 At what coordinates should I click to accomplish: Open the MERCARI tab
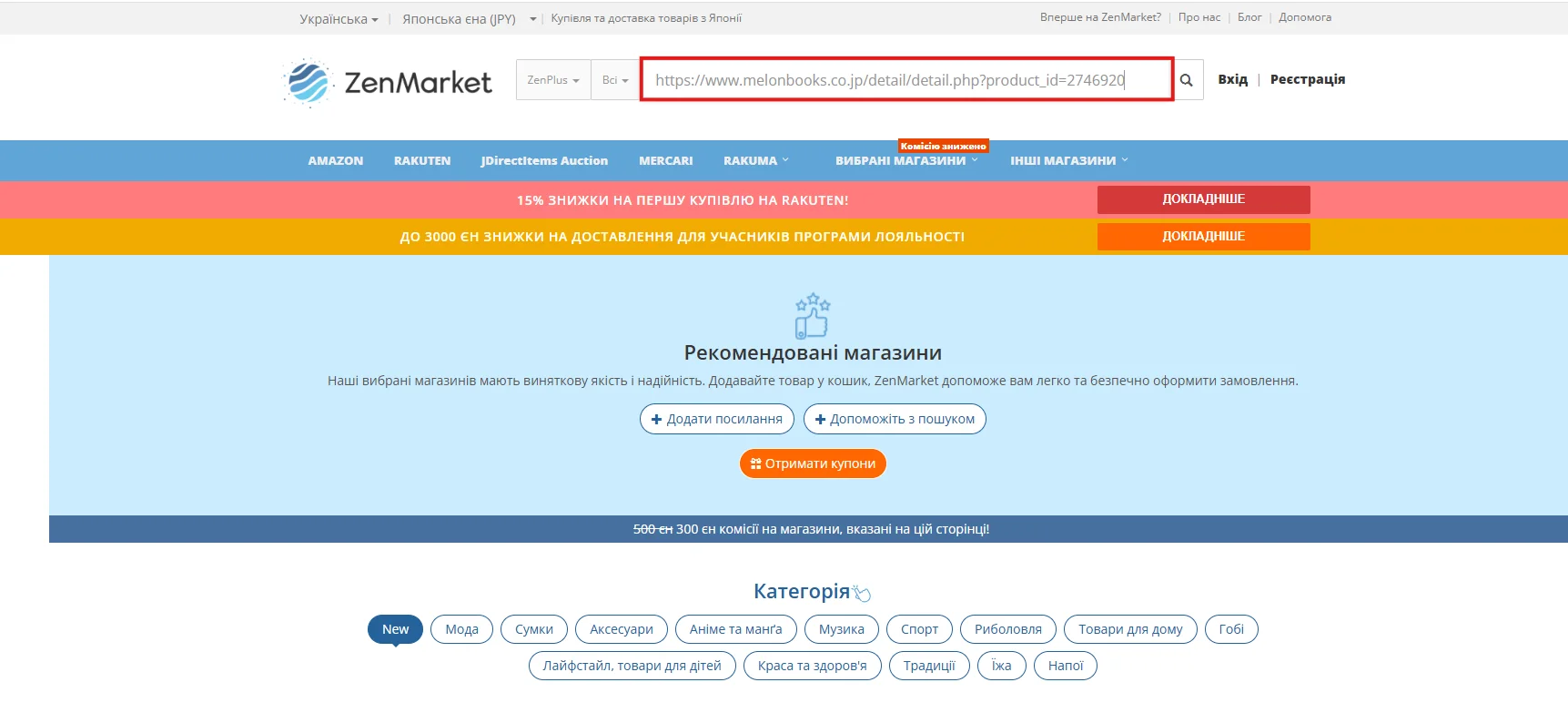666,160
